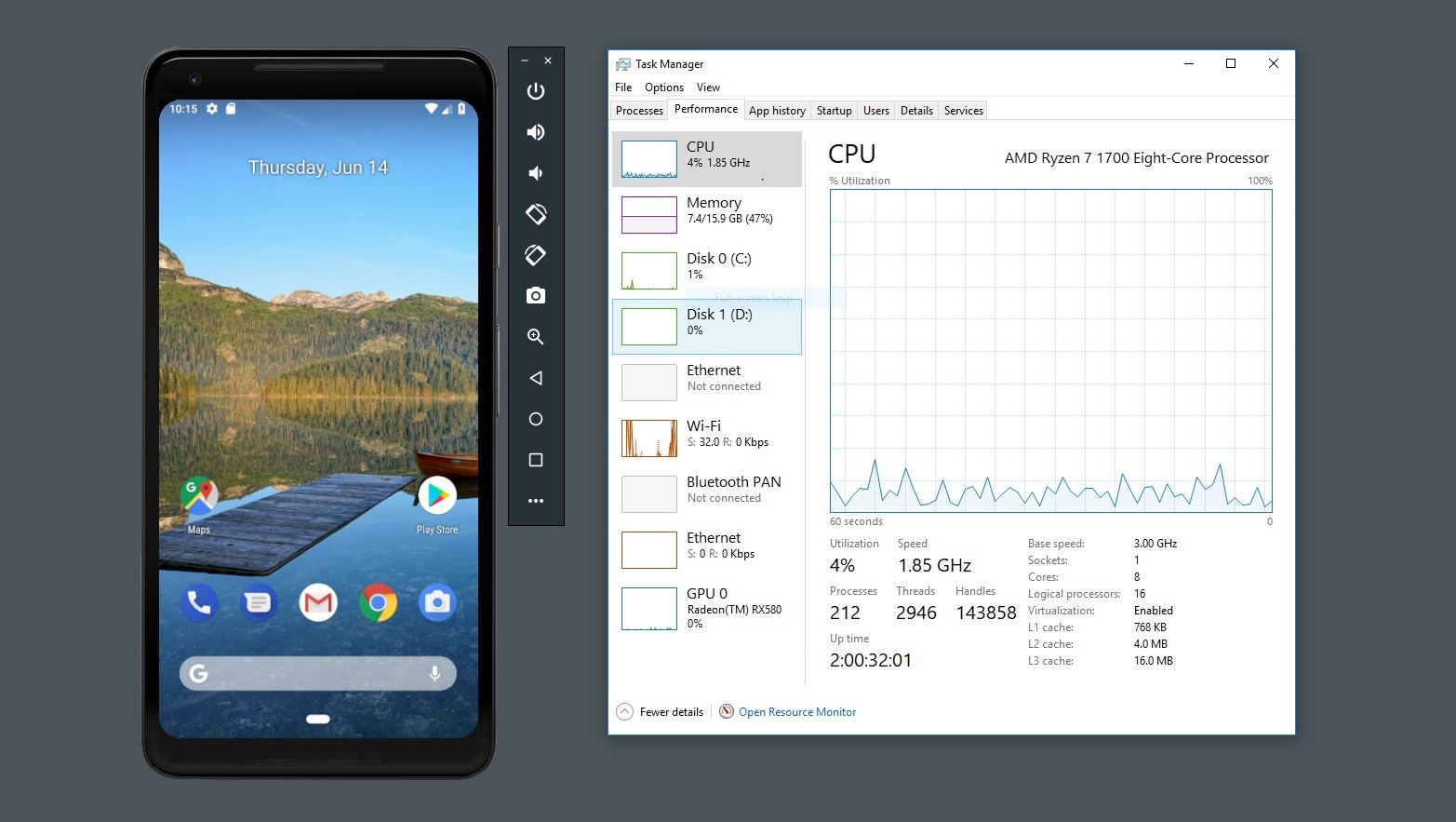
Task: Rotate emulator device left
Action: (x=536, y=214)
